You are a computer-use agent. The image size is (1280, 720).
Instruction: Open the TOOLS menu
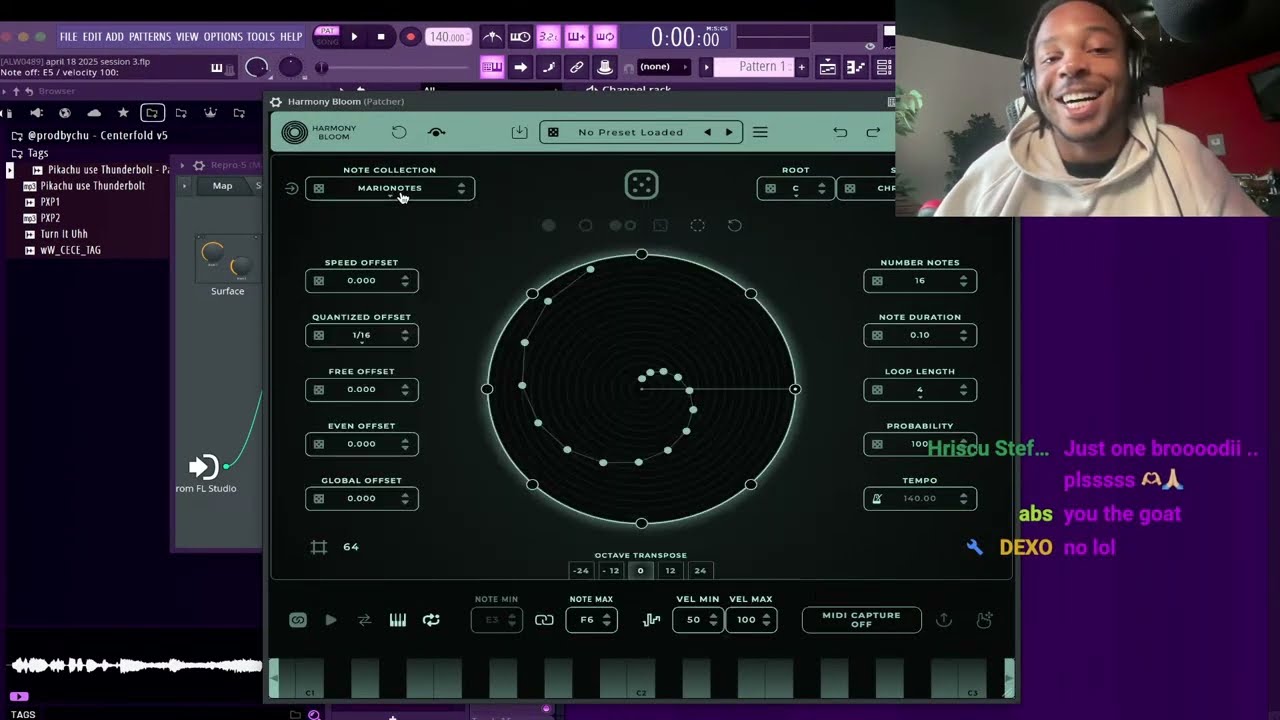pos(261,37)
